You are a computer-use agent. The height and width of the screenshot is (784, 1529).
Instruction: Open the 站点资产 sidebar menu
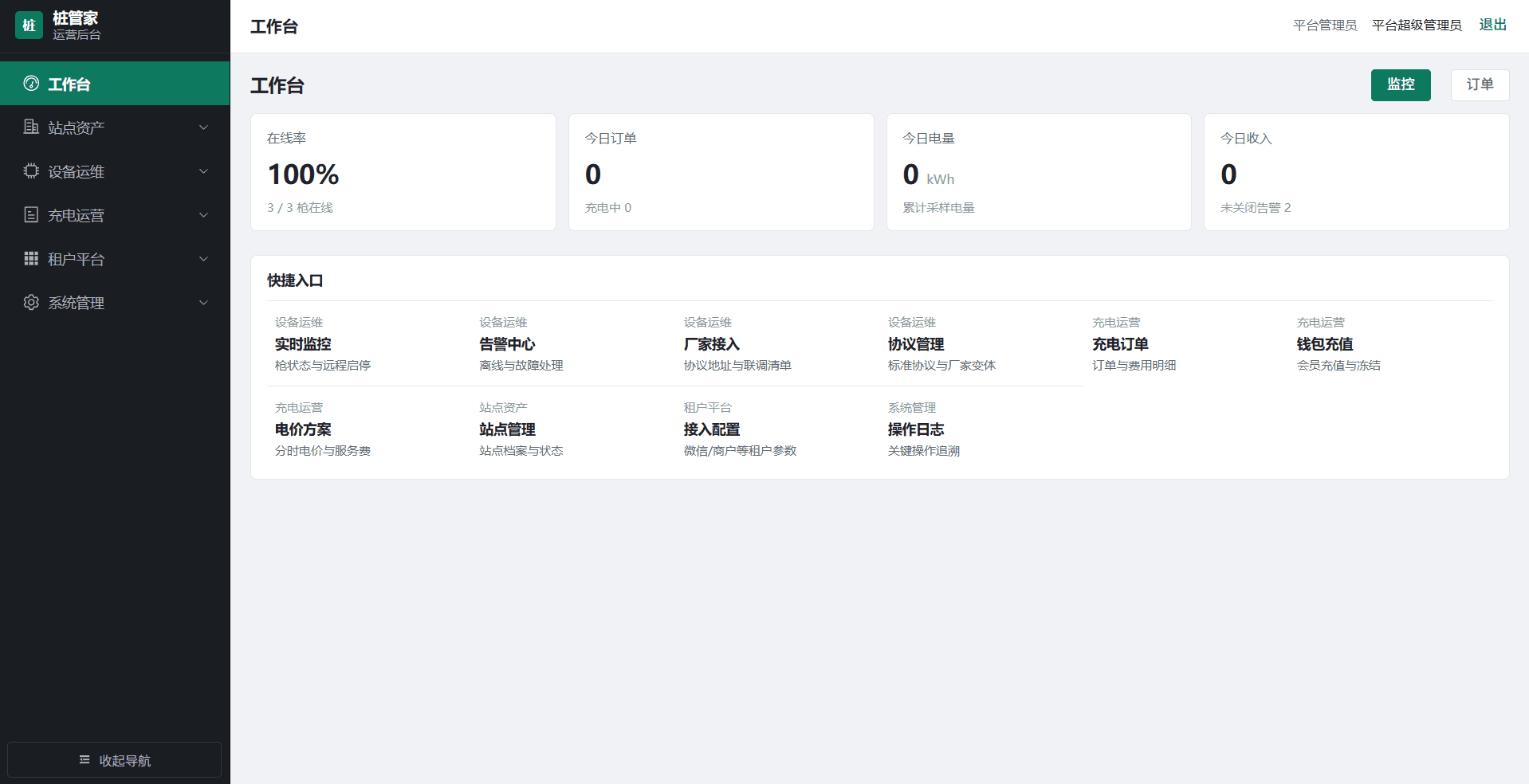(115, 127)
